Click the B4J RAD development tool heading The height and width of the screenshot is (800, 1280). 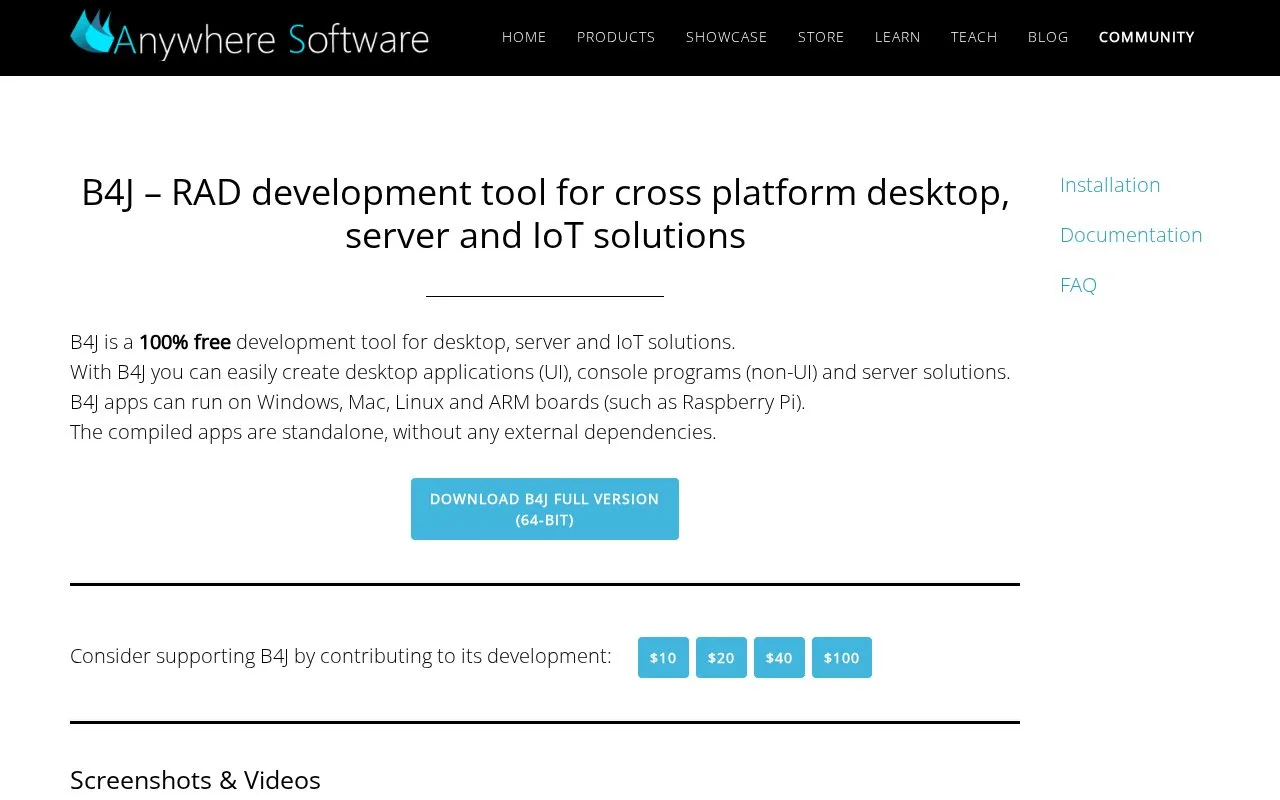pos(545,213)
